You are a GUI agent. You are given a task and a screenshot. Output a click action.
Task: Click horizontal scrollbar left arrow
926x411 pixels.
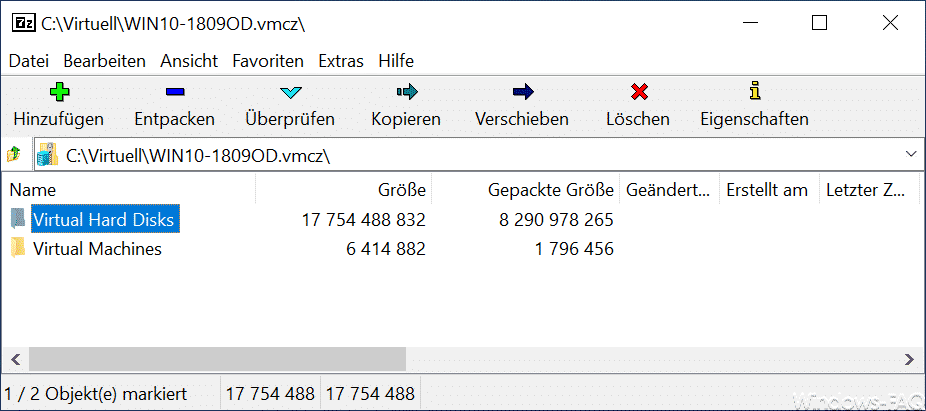point(15,358)
